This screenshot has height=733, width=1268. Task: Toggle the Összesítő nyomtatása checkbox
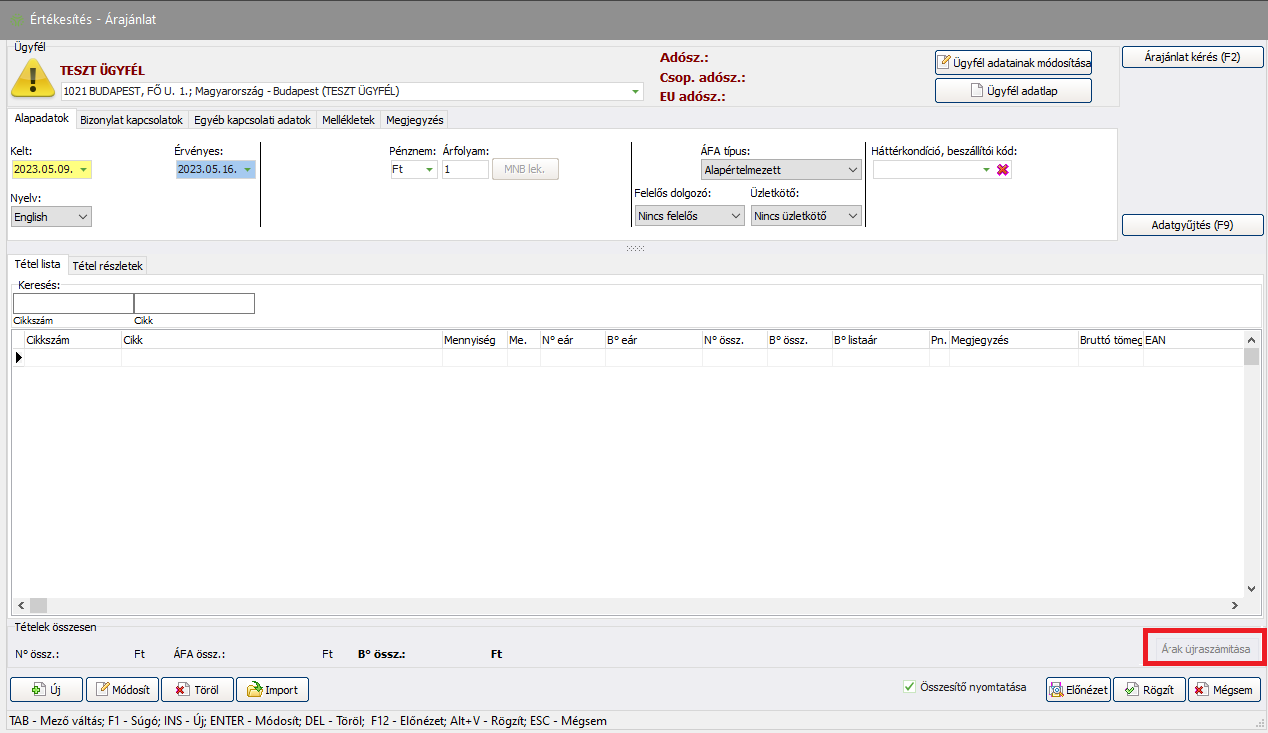coord(909,687)
